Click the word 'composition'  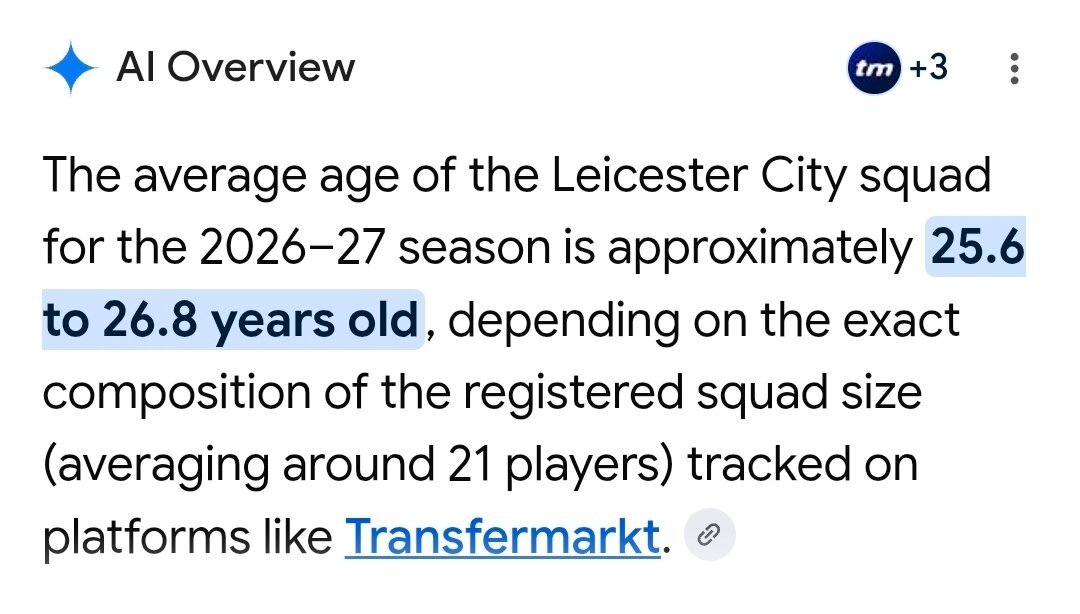(177, 393)
